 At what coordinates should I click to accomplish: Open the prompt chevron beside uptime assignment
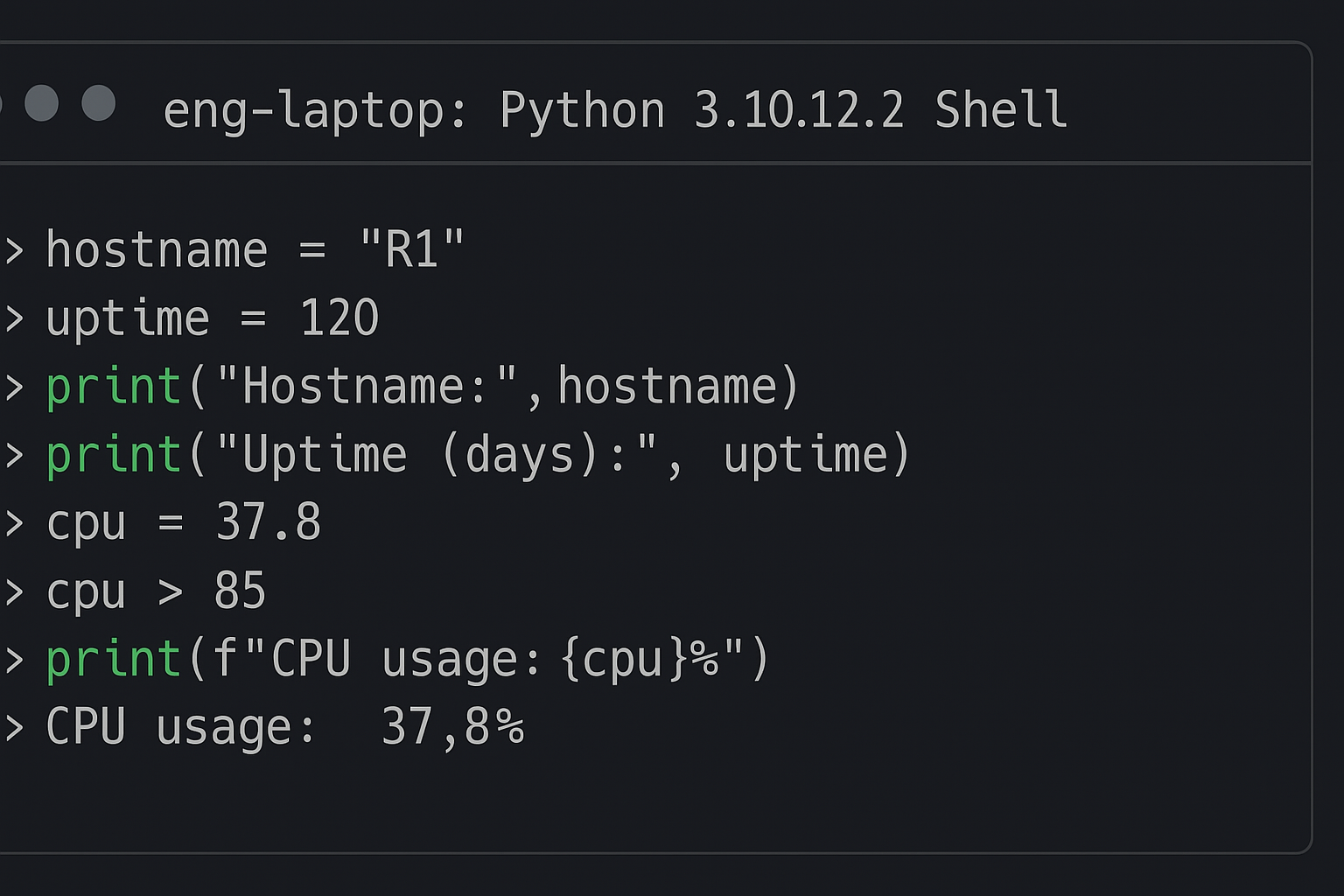click(12, 317)
